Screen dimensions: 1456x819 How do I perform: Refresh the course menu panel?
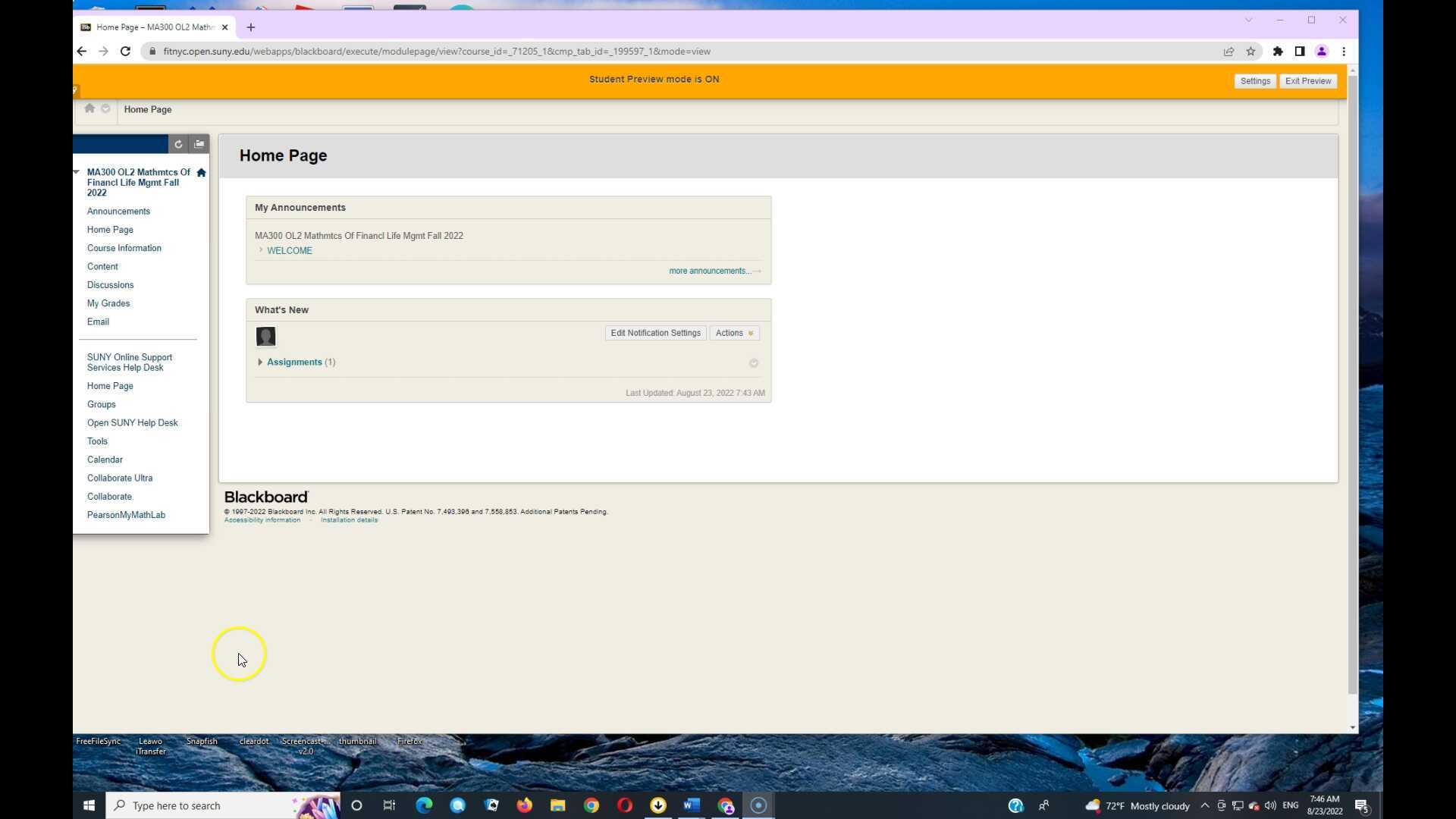(x=178, y=144)
